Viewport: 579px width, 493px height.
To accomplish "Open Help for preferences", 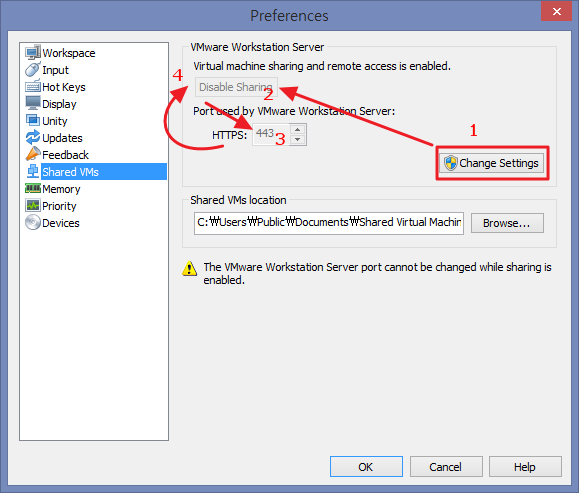I will (525, 467).
